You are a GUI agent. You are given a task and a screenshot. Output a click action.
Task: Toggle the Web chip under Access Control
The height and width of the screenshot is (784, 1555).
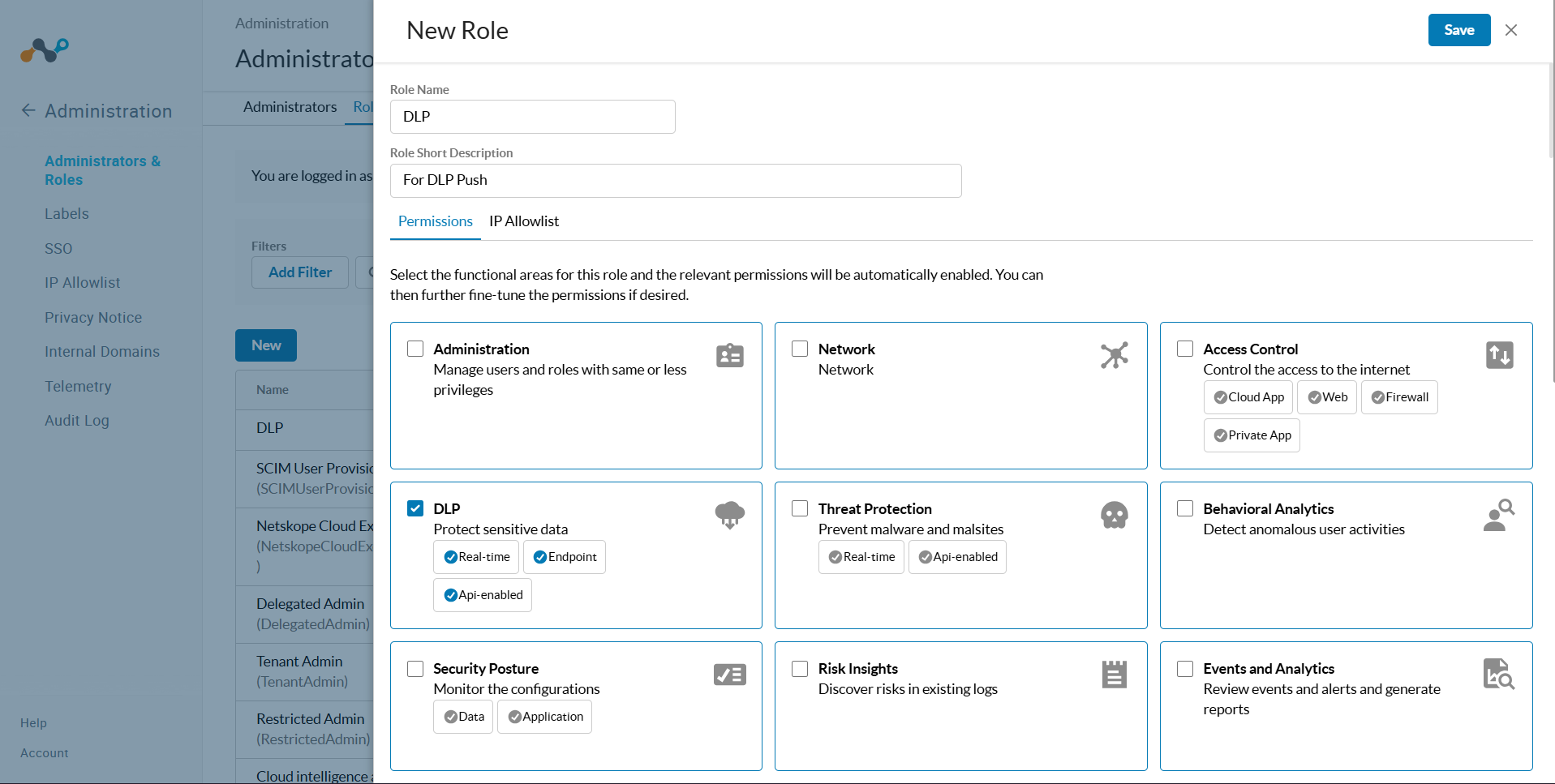click(1327, 397)
